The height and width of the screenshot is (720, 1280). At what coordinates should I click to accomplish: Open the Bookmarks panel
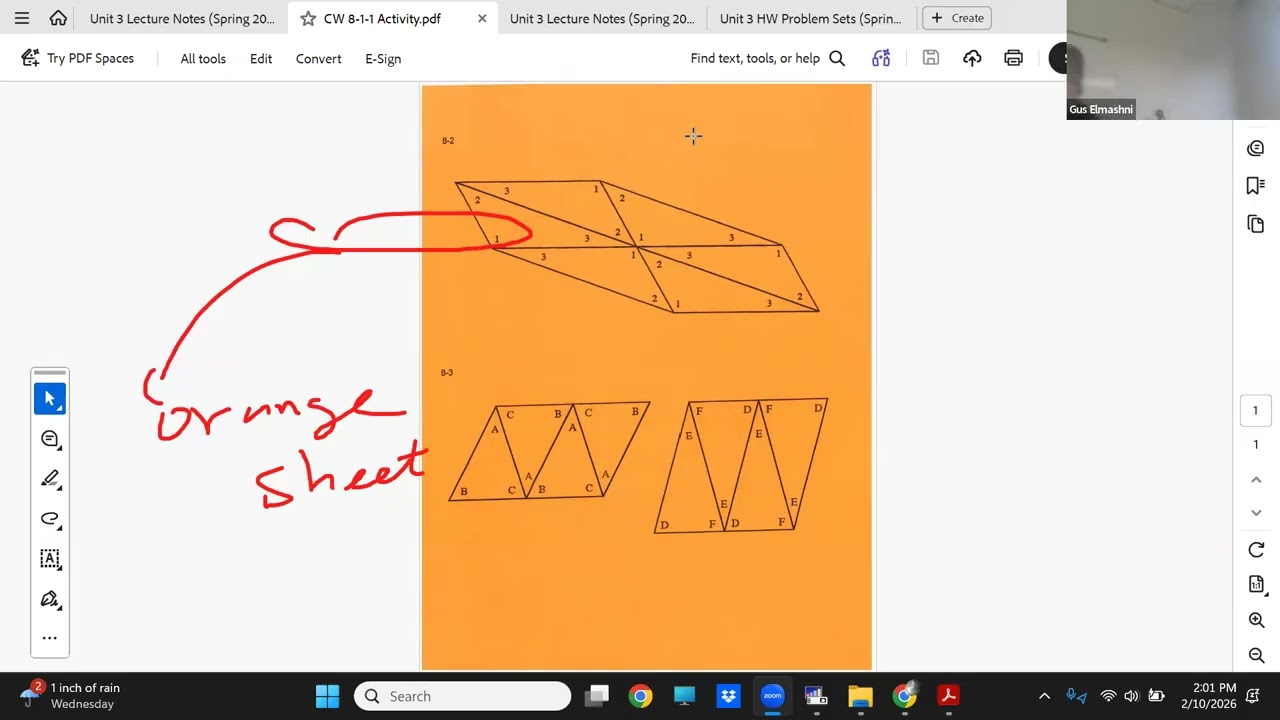click(1256, 186)
